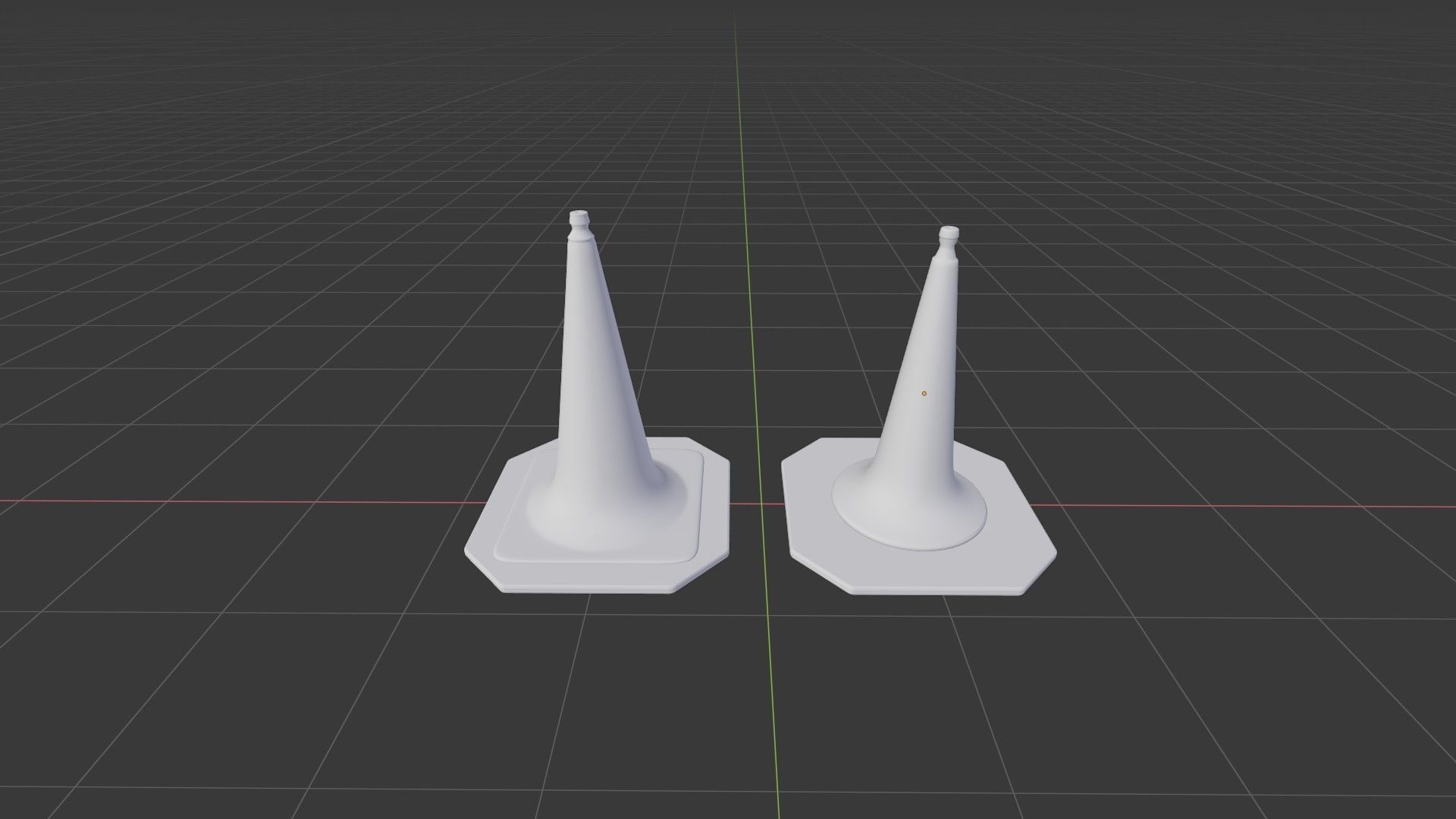
Task: Click the orange origin dot on the right cone
Action: coord(924,393)
